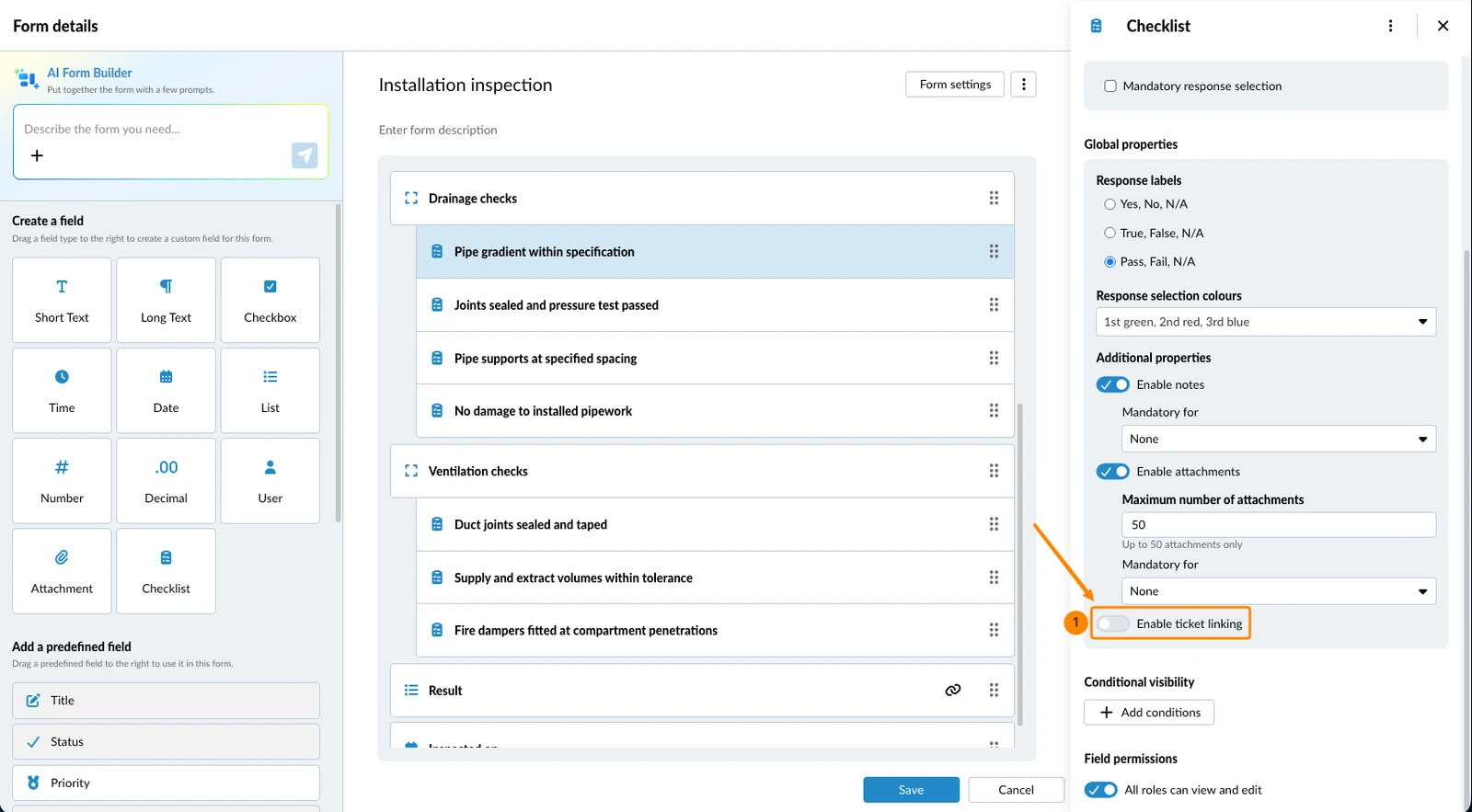Tick Mandatory response selection checkbox
1472x812 pixels.
click(1110, 86)
